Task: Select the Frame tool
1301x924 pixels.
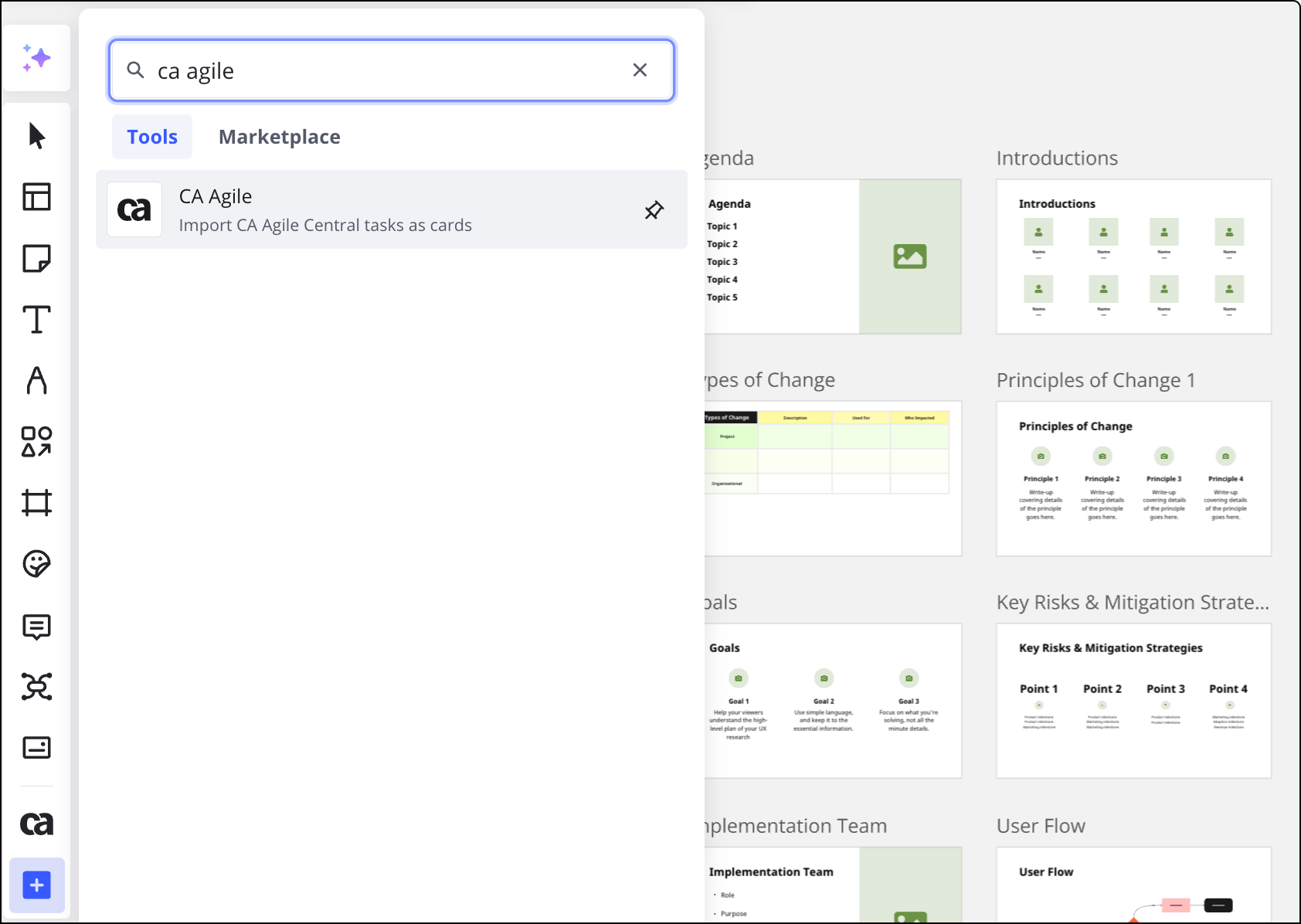Action: [36, 503]
